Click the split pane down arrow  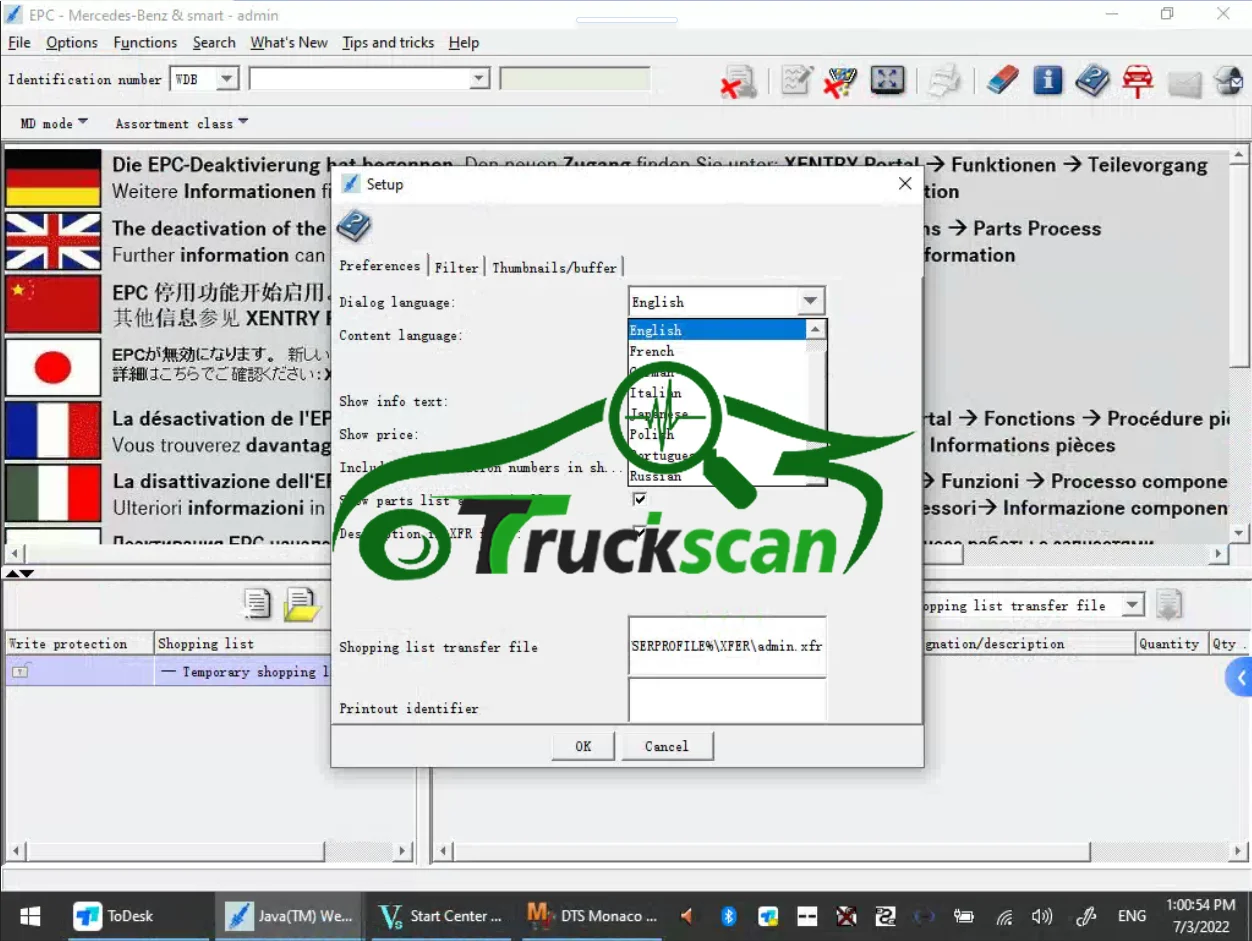(27, 573)
